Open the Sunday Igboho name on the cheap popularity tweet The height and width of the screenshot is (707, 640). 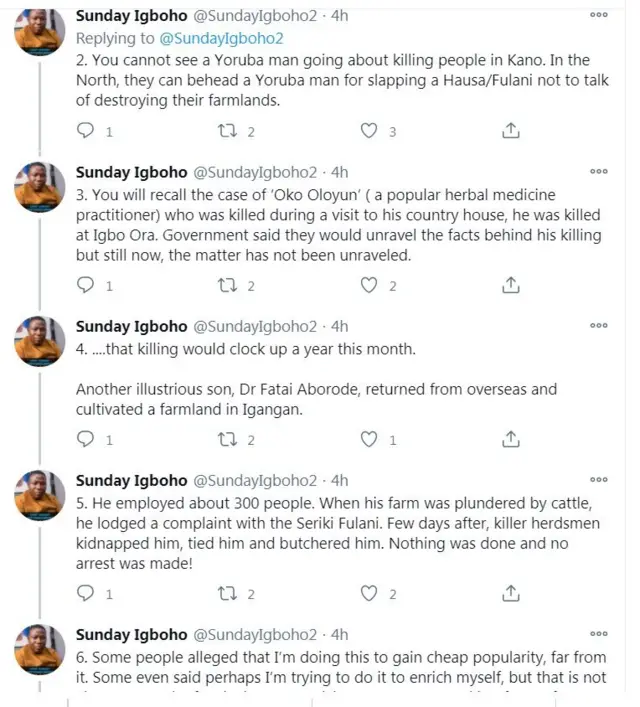131,634
